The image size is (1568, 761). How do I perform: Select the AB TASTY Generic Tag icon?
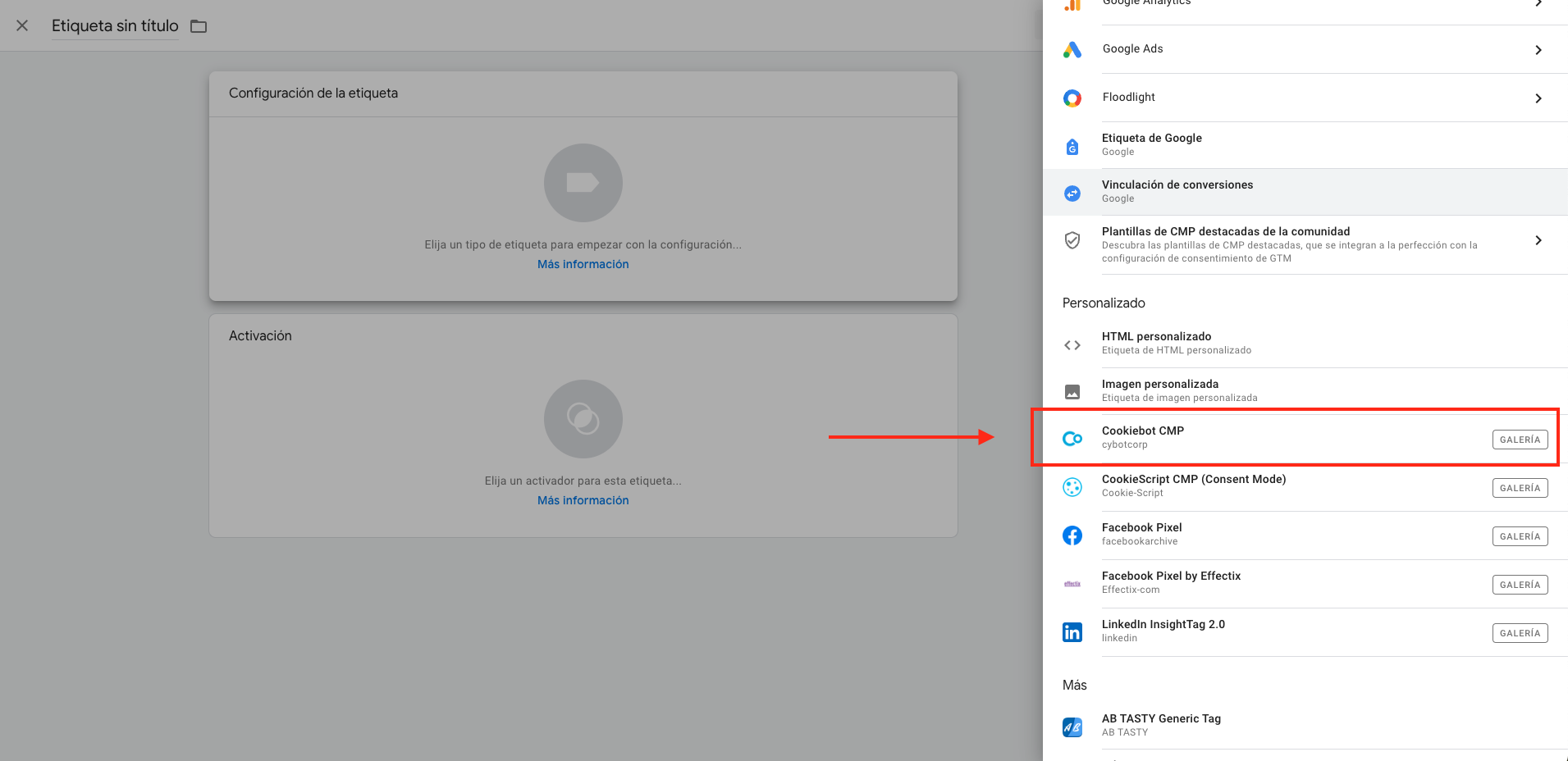(x=1072, y=726)
